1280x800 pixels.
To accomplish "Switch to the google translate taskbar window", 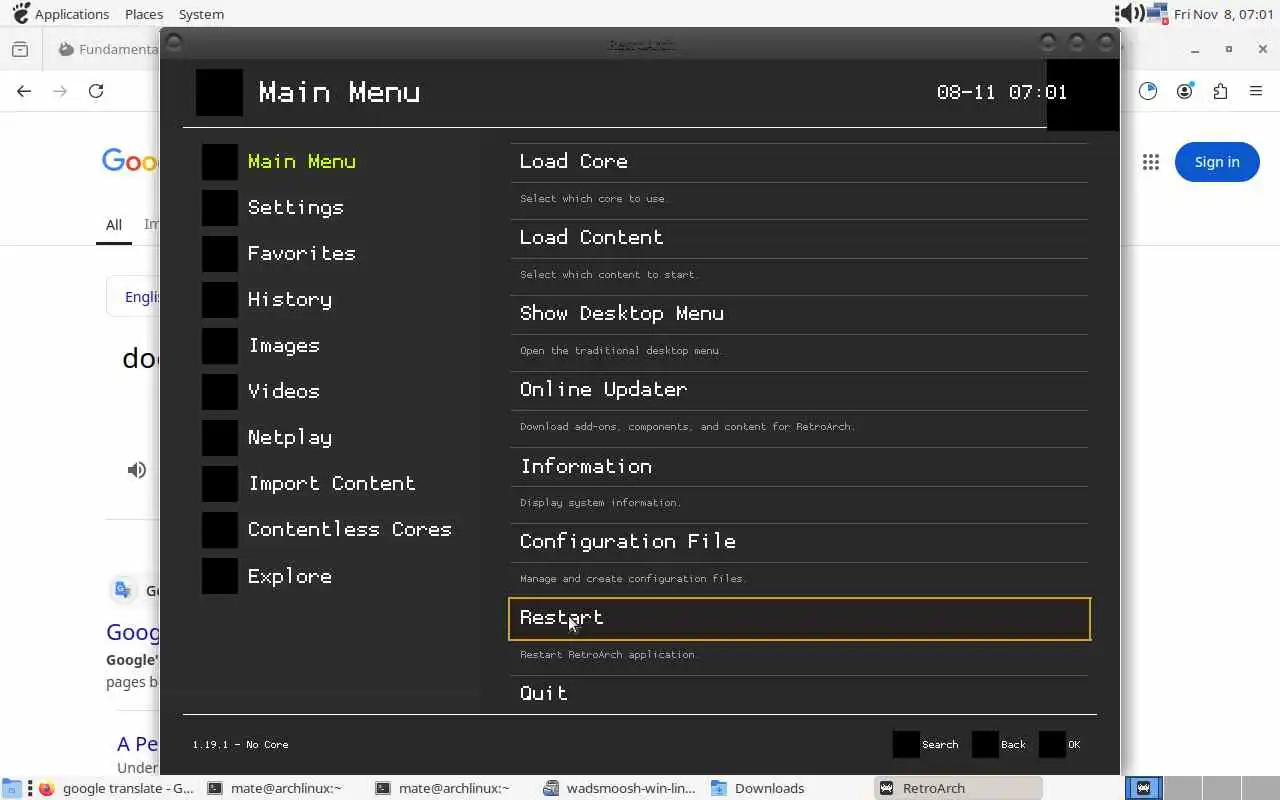I will pos(116,788).
